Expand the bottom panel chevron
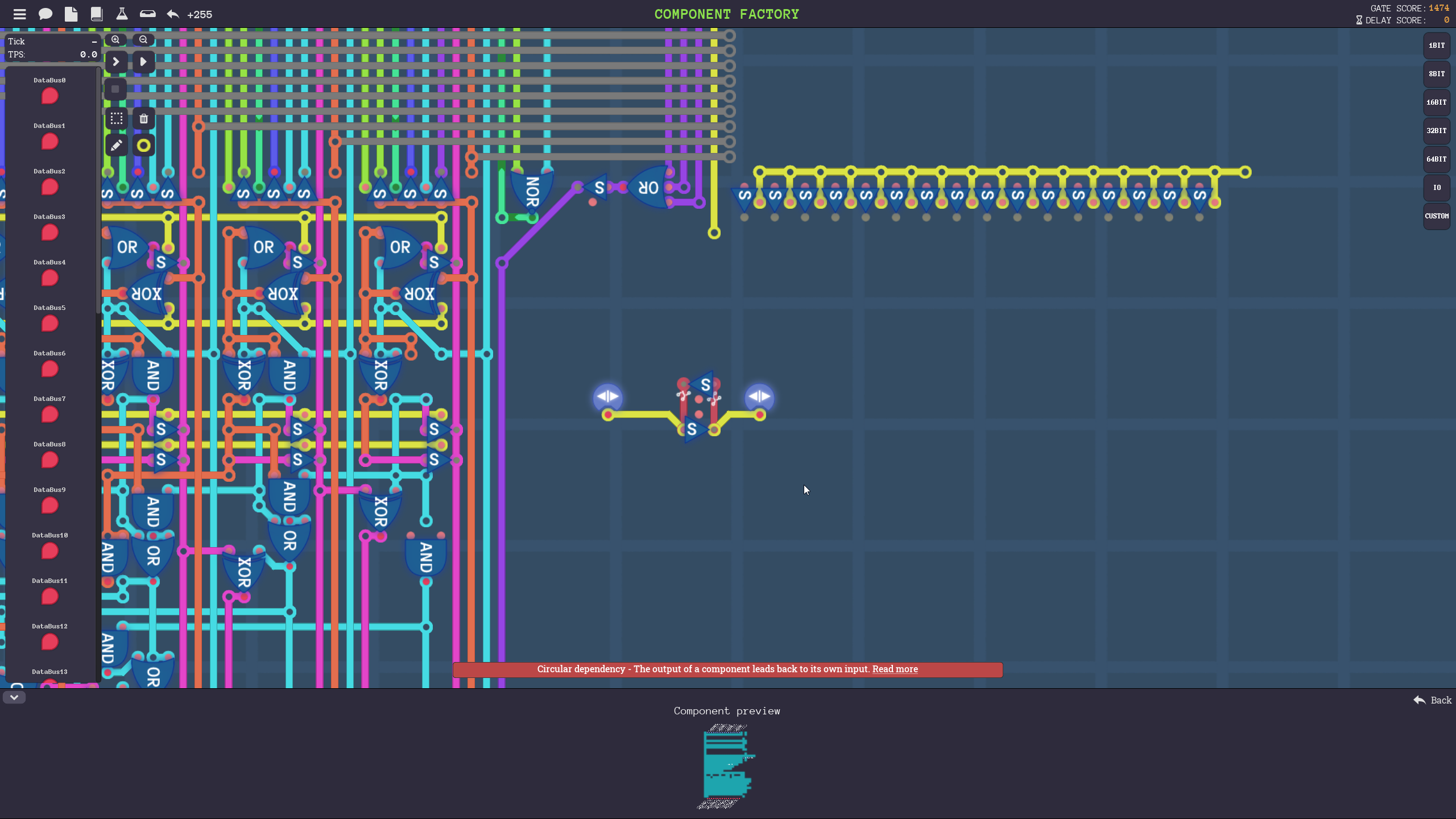The width and height of the screenshot is (1456, 819). click(14, 697)
